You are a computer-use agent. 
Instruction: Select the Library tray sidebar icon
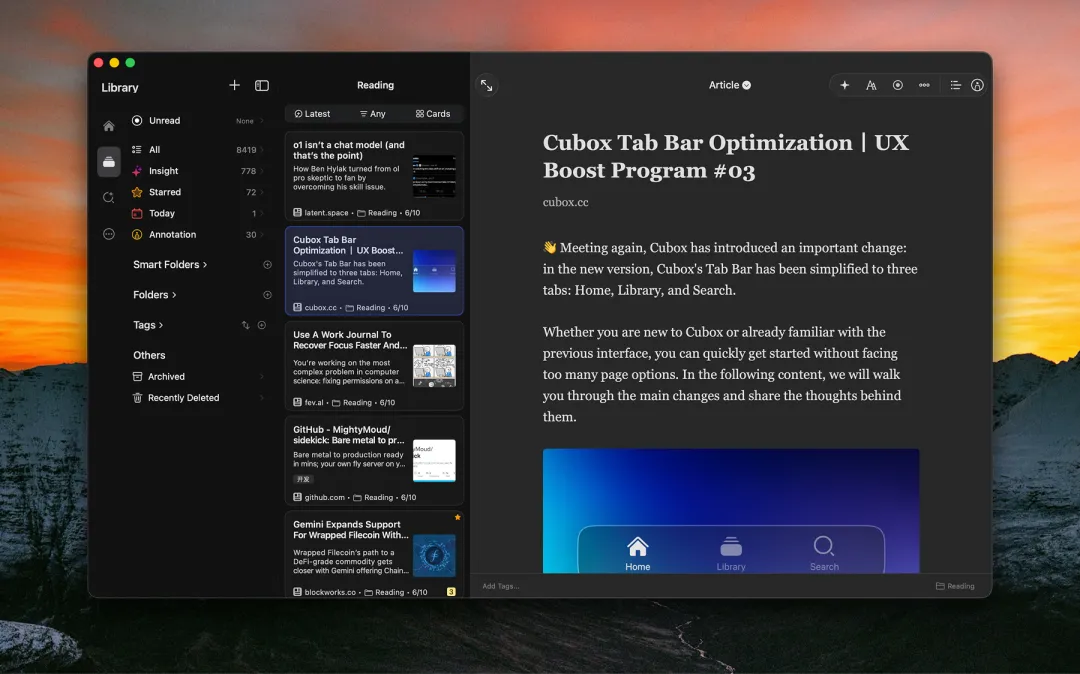click(x=109, y=162)
